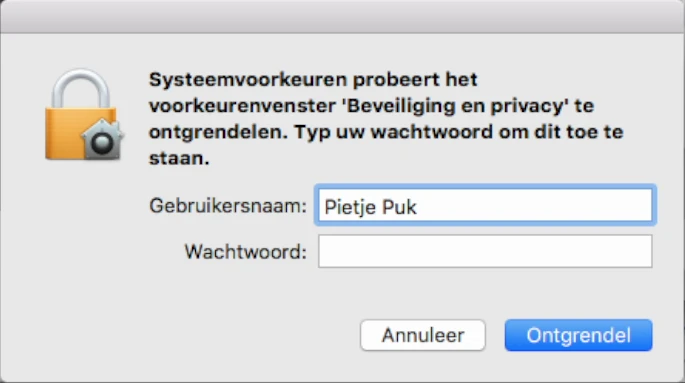Click into the empty Wachtwoord field
The height and width of the screenshot is (383, 685).
click(485, 251)
